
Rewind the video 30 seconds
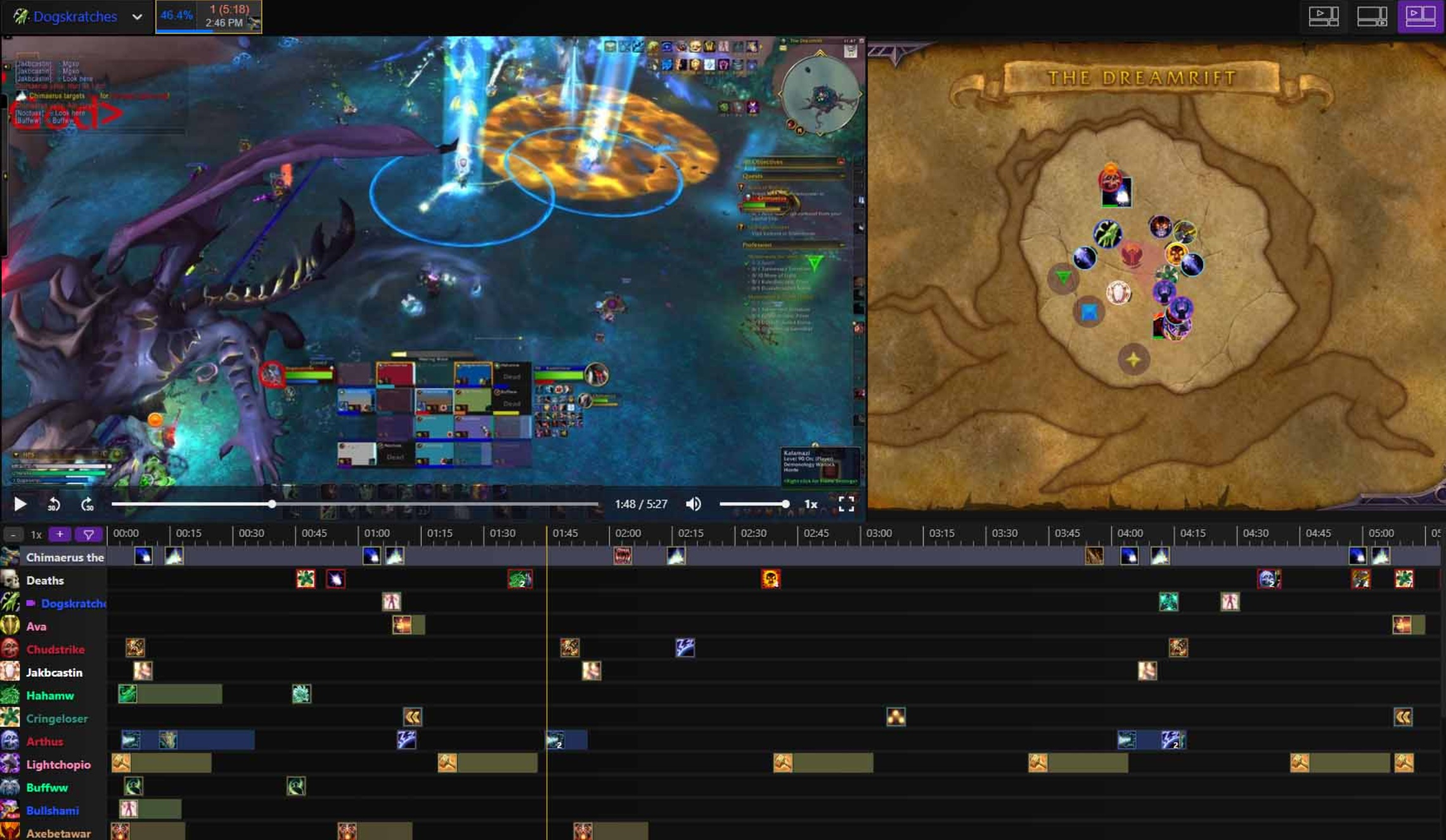(54, 504)
